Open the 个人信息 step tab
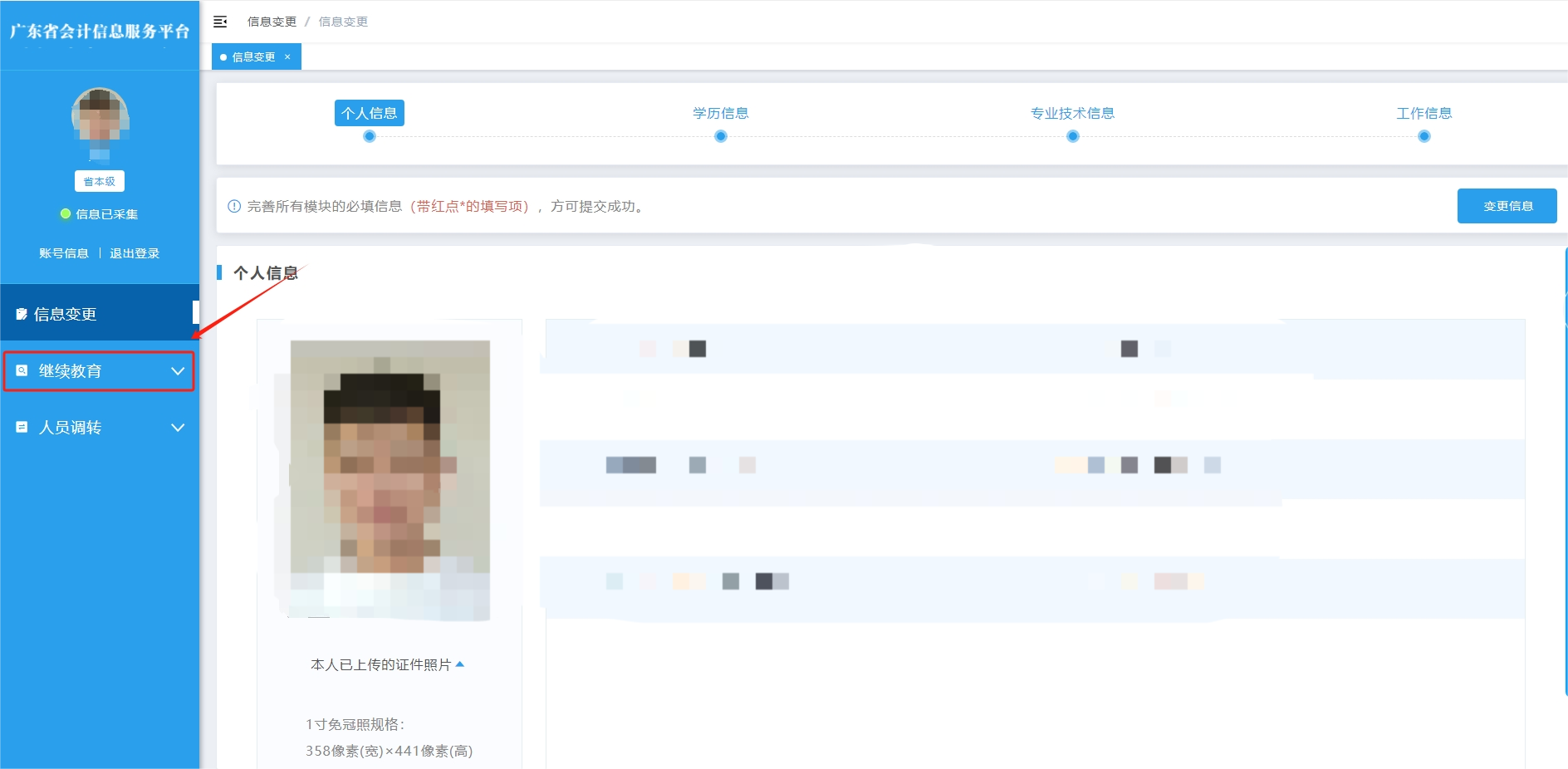This screenshot has height=769, width=1568. point(370,113)
